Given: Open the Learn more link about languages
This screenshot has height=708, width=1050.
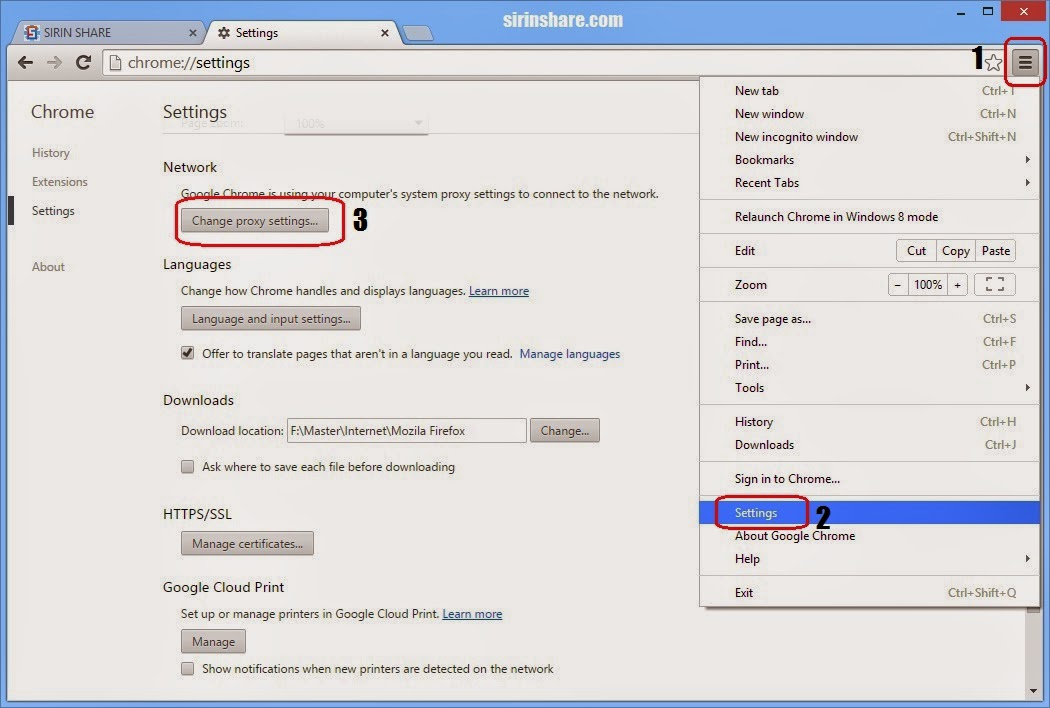Looking at the screenshot, I should [x=499, y=291].
